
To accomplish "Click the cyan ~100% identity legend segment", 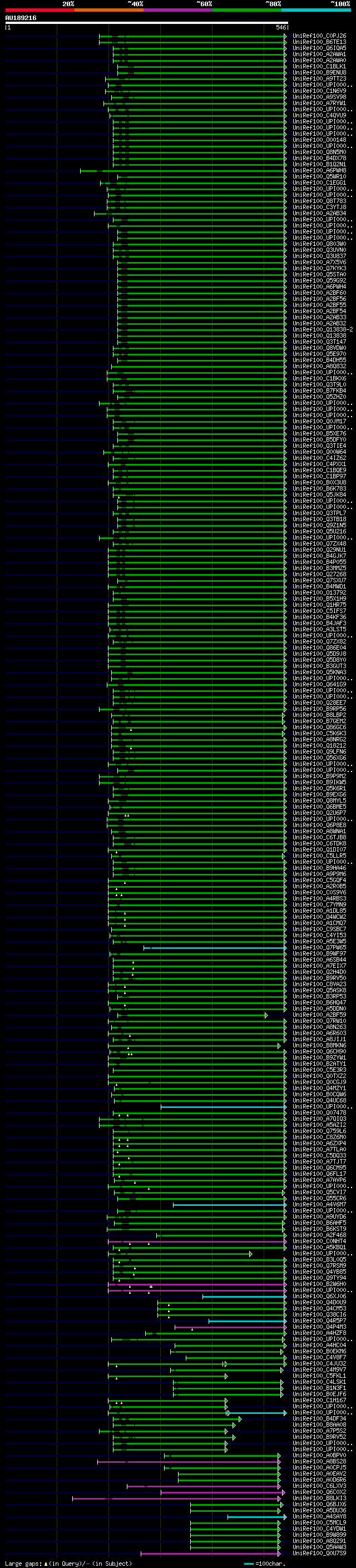I will pos(316,11).
